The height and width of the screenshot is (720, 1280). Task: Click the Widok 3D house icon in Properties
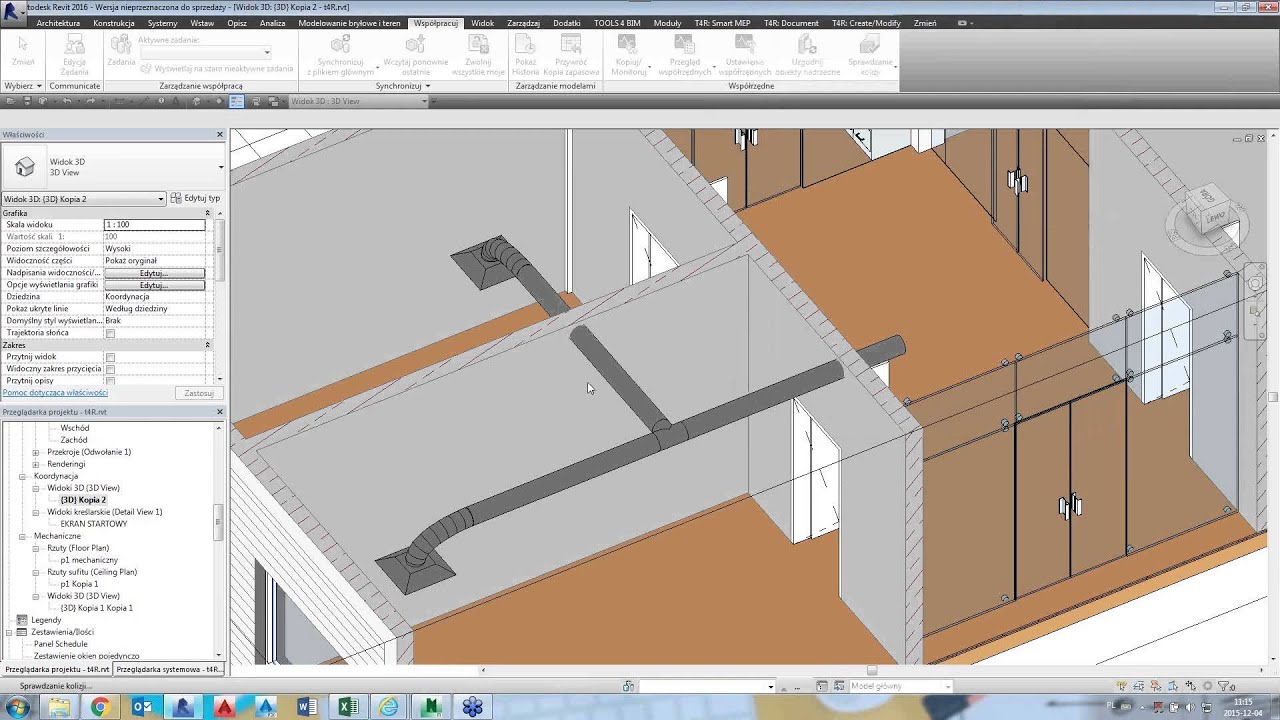click(x=25, y=167)
